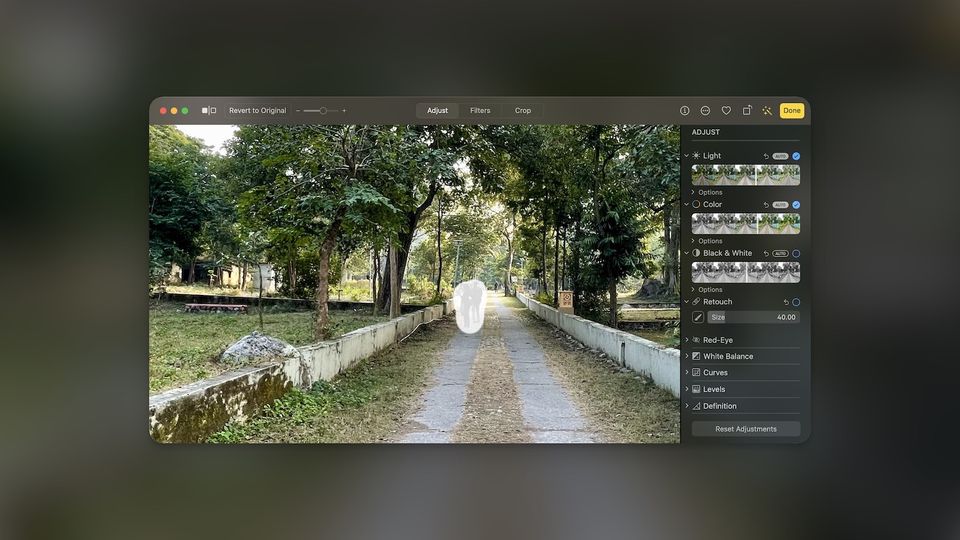
Task: Open the photo Info icon
Action: (685, 111)
